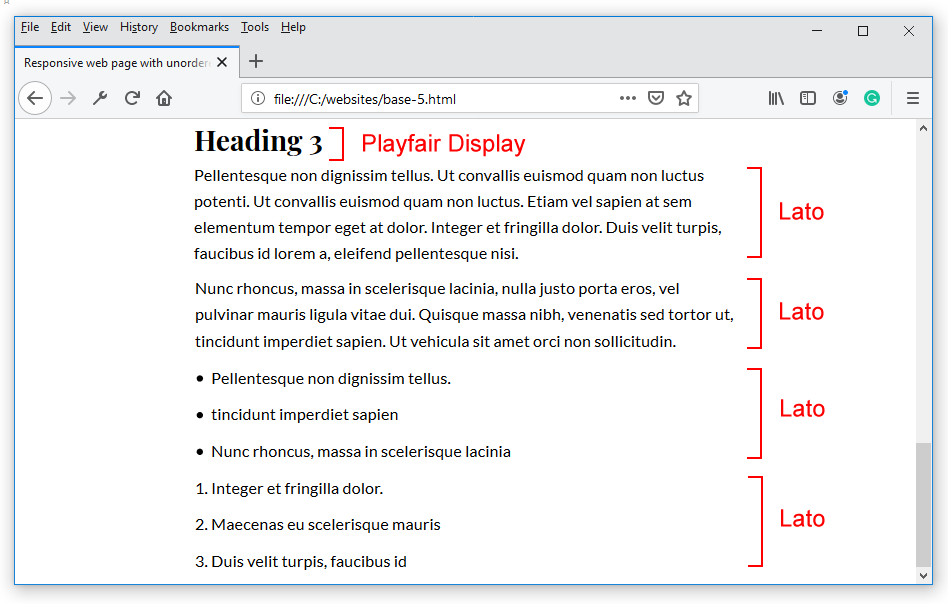This screenshot has width=948, height=604.
Task: Open a new tab with plus button
Action: (x=256, y=61)
